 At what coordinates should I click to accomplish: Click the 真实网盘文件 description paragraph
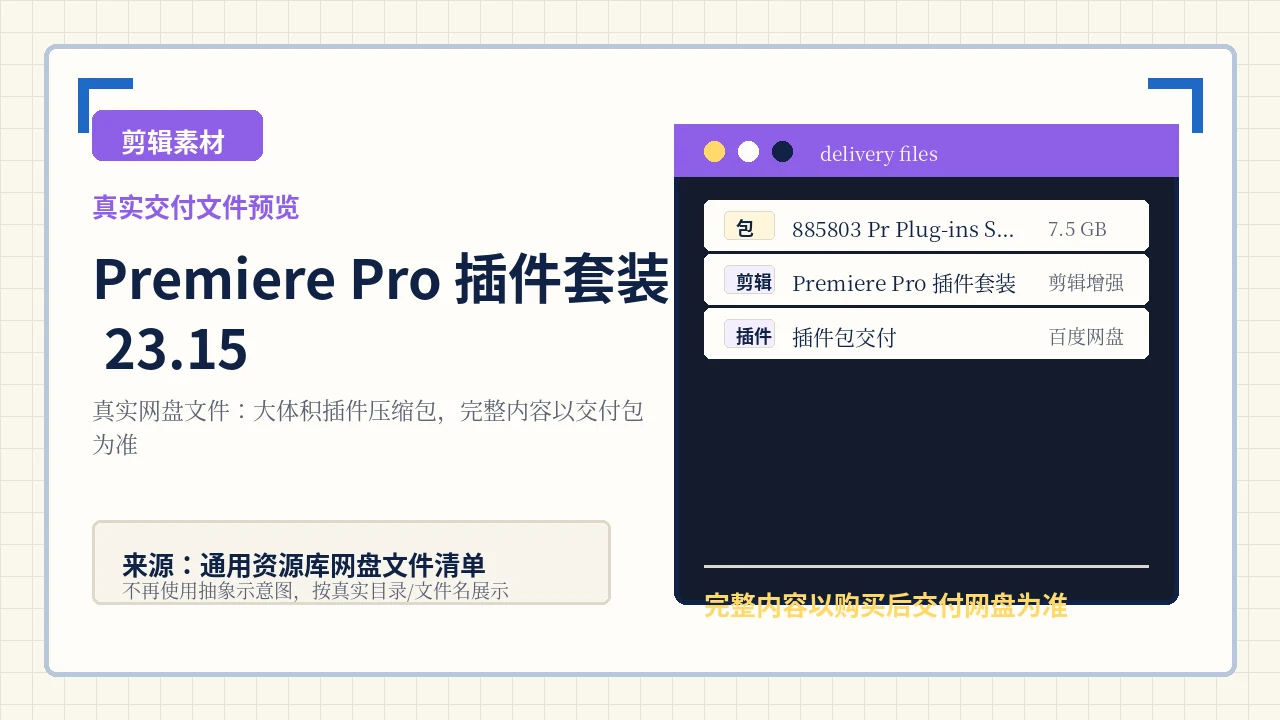(368, 427)
